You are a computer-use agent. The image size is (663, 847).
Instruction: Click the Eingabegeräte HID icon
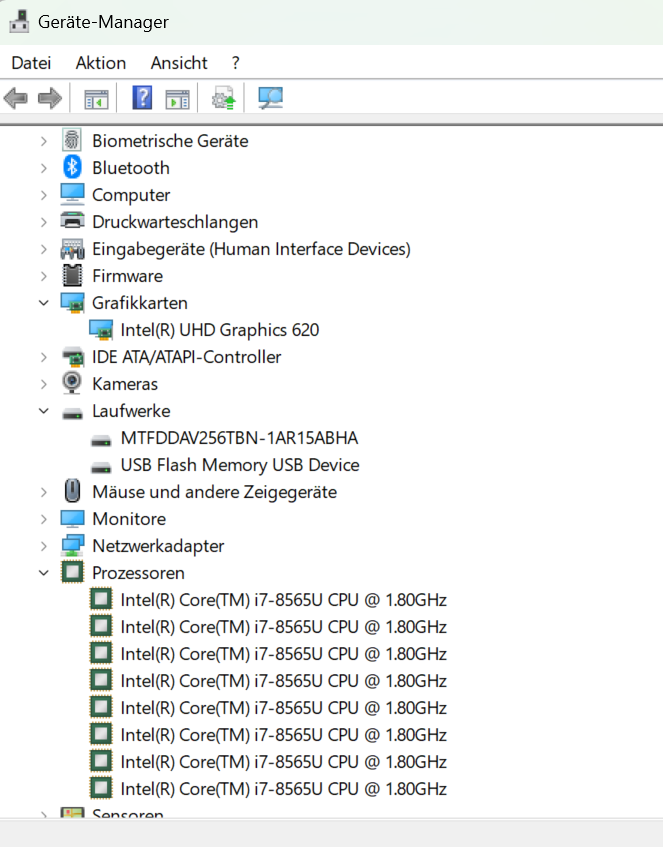coord(72,249)
